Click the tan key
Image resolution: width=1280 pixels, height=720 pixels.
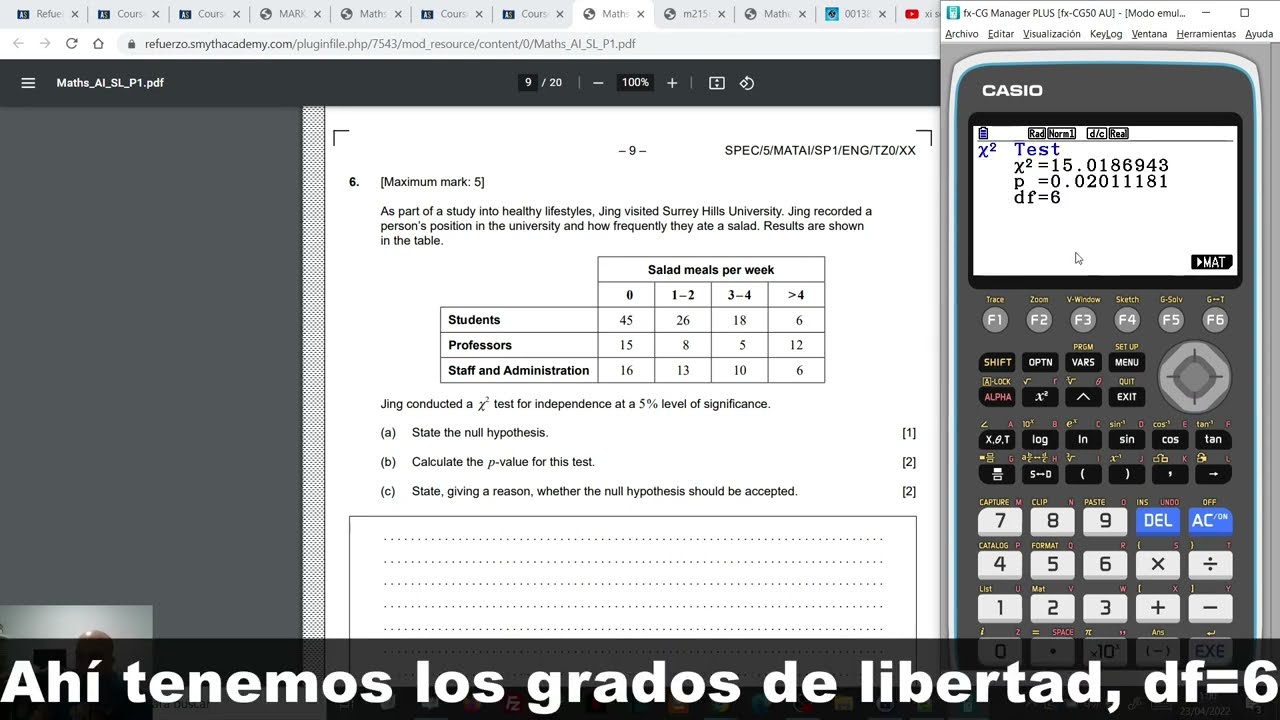pos(1213,439)
